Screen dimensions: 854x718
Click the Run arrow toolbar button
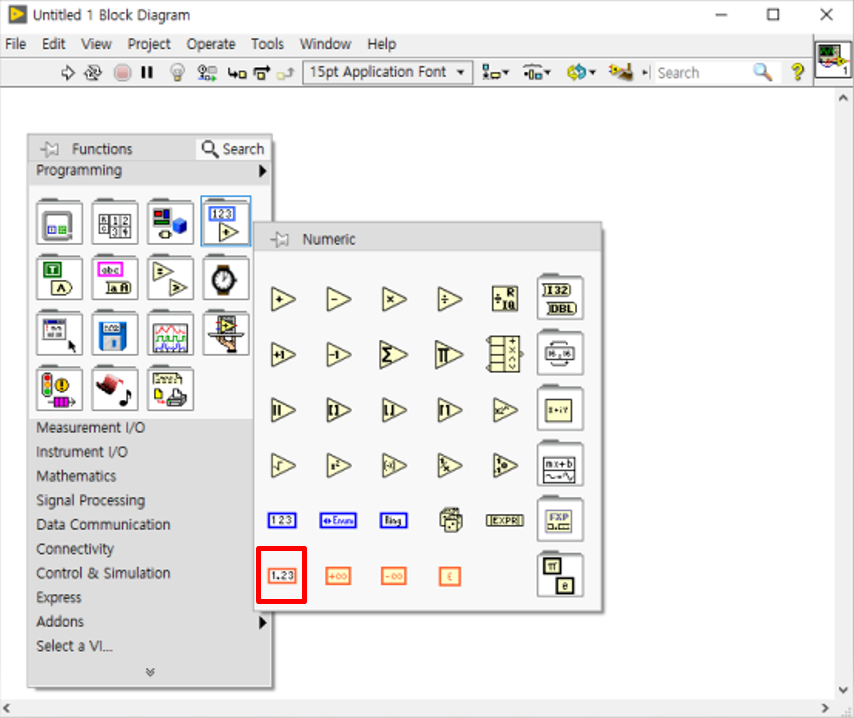click(68, 72)
